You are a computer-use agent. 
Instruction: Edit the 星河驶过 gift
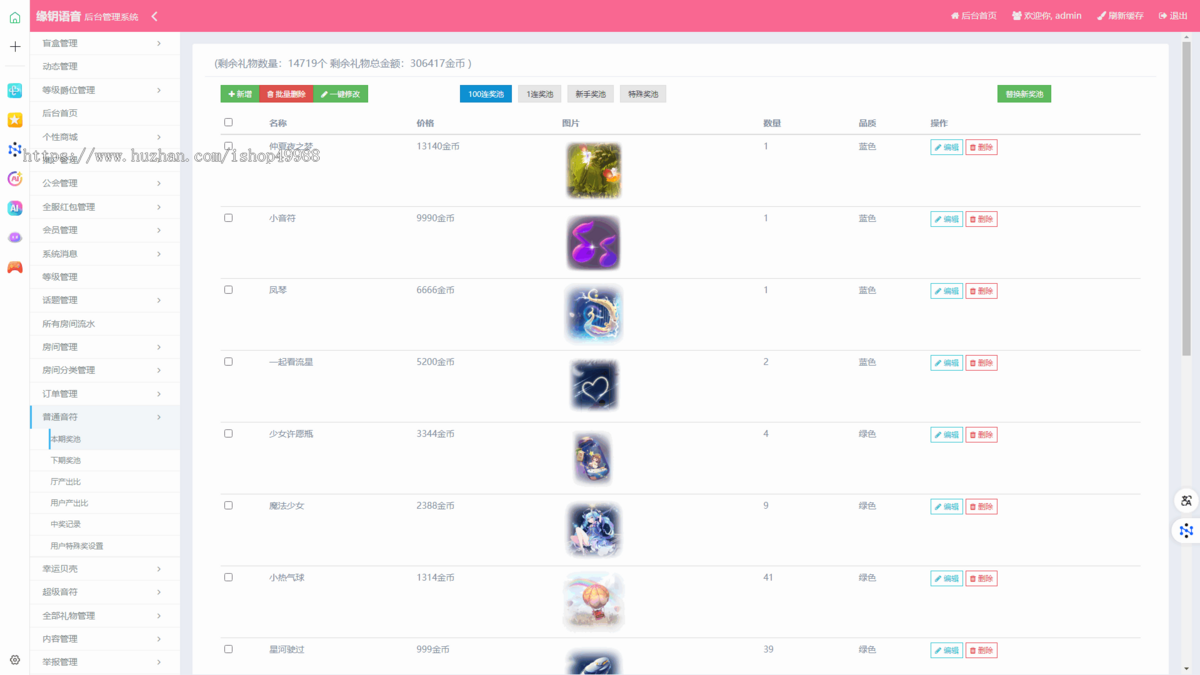click(946, 651)
